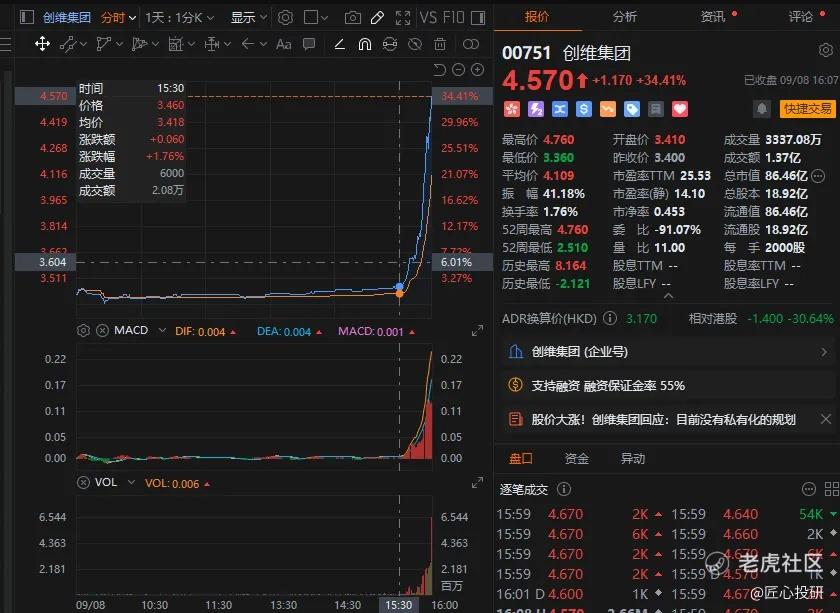Screen dimensions: 840x613
Task: Switch to the 报价 tab
Action: click(537, 17)
